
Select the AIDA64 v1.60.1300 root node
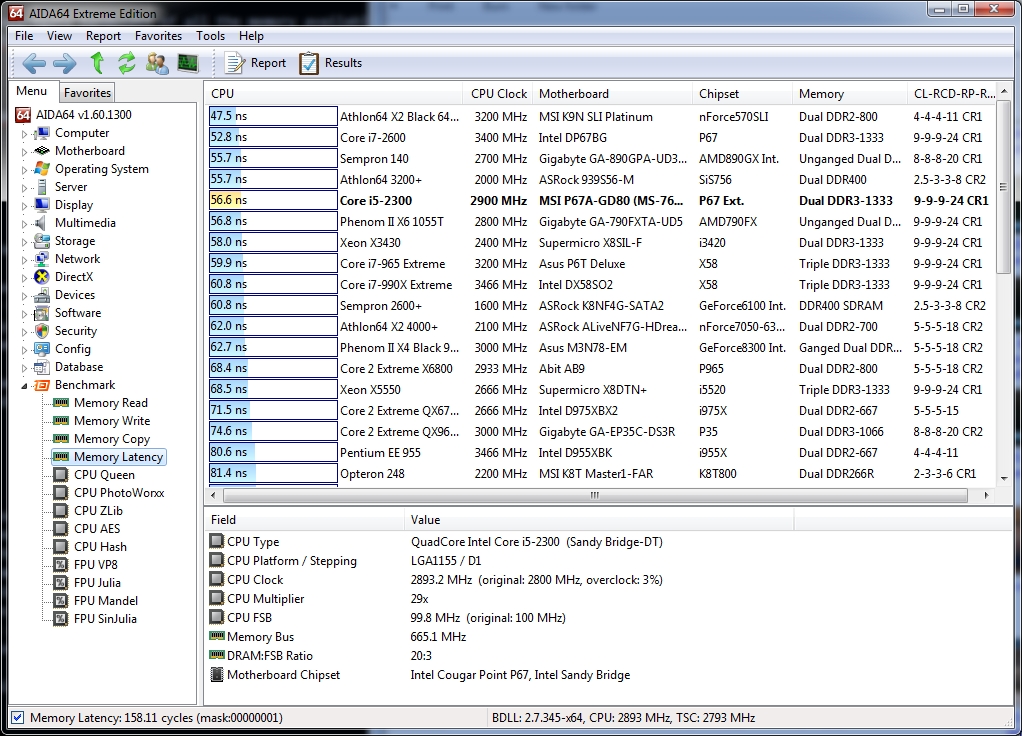tap(83, 115)
